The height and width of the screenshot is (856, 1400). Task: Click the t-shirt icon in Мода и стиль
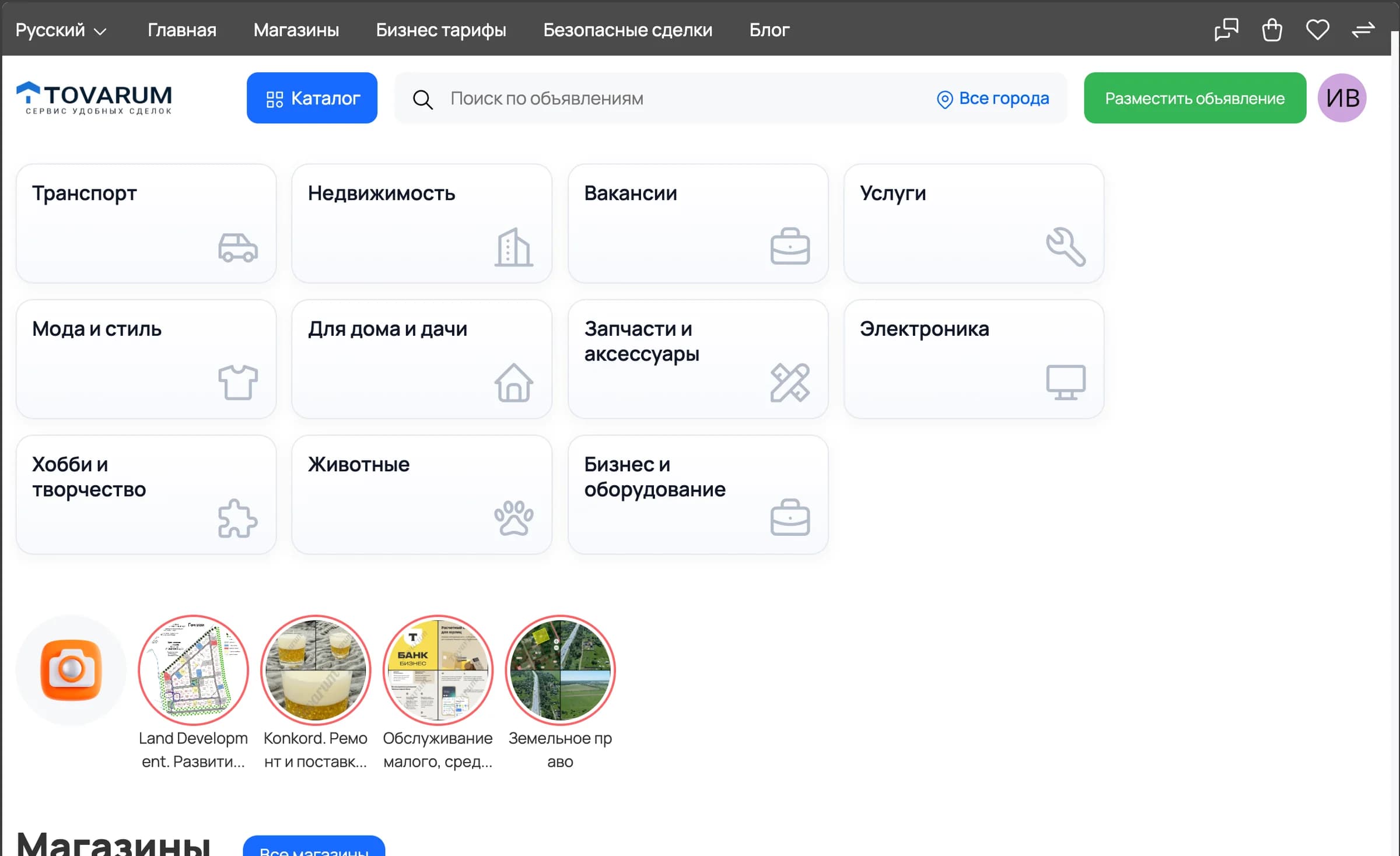click(x=238, y=383)
